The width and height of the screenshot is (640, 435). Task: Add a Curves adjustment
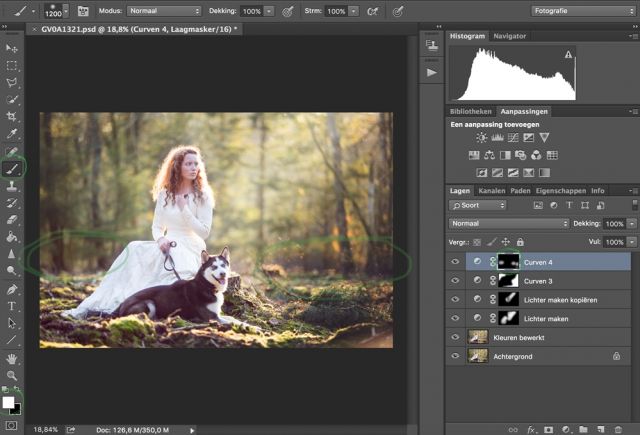pyautogui.click(x=513, y=138)
